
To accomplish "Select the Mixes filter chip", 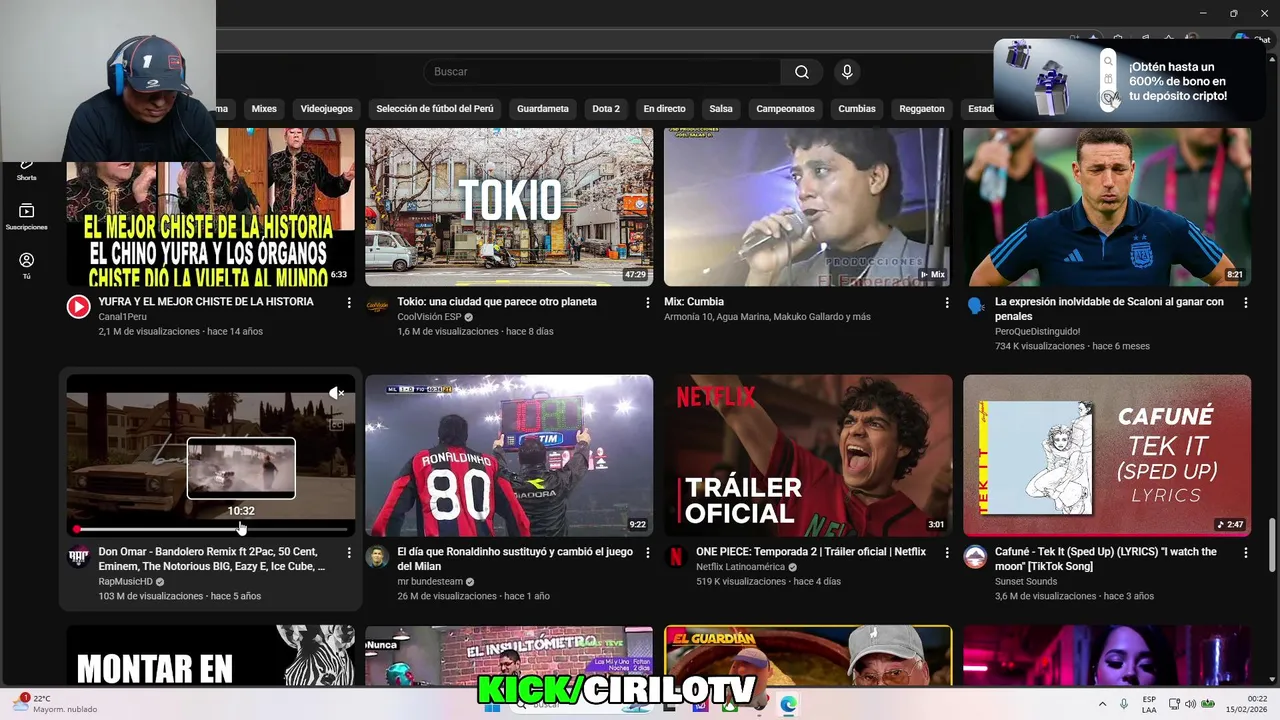I will pos(264,109).
